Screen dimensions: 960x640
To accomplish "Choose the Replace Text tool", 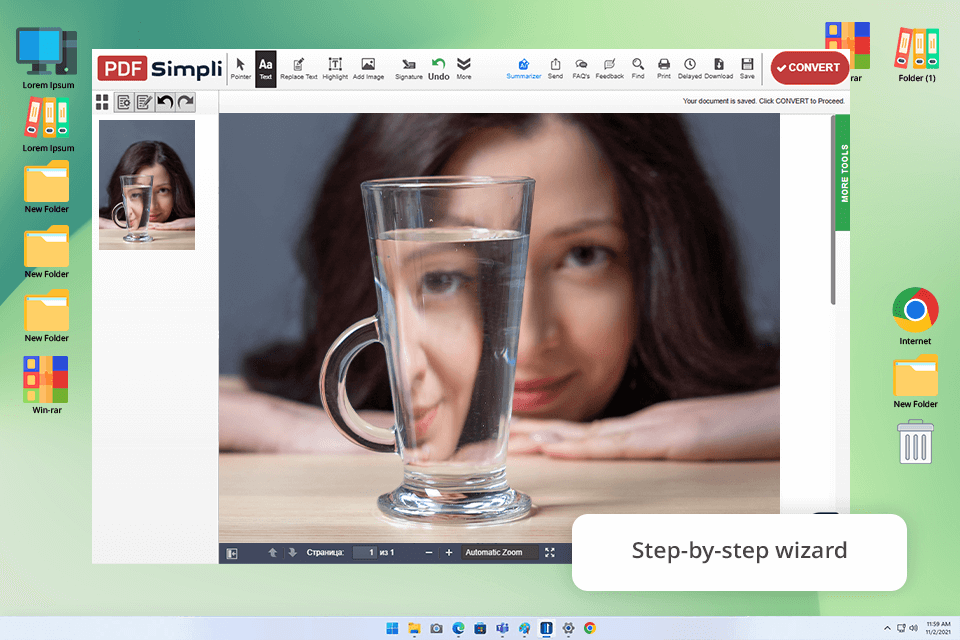I will coord(299,69).
